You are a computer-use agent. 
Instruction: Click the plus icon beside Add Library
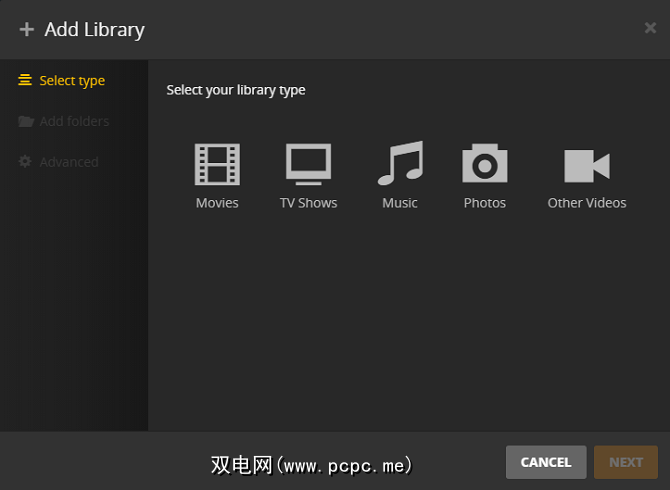[x=27, y=29]
